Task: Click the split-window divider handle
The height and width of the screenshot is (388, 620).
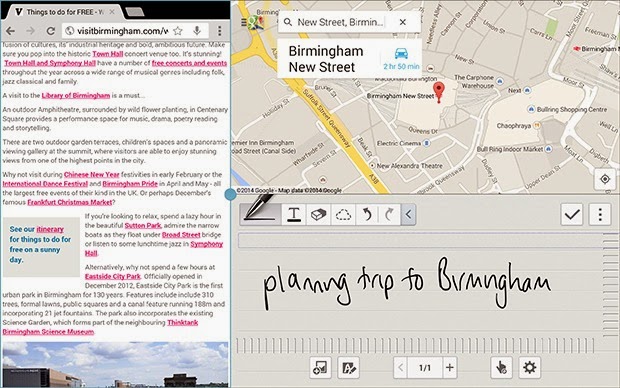Action: (231, 194)
